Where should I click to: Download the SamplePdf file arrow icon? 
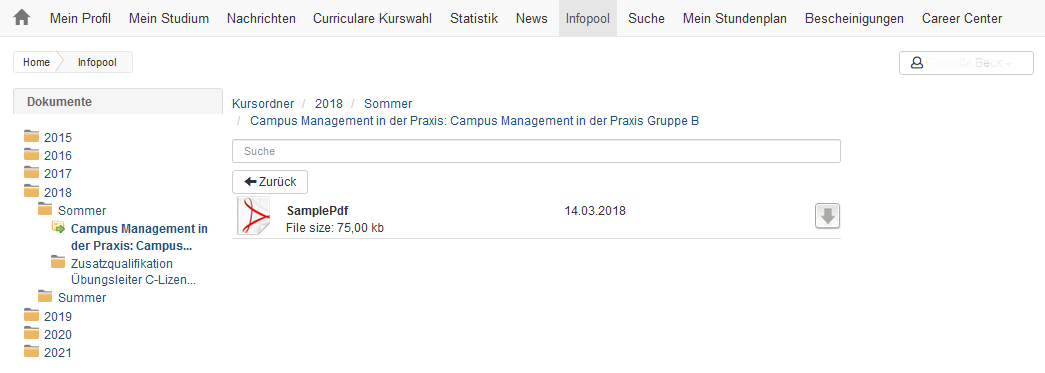pyautogui.click(x=827, y=216)
